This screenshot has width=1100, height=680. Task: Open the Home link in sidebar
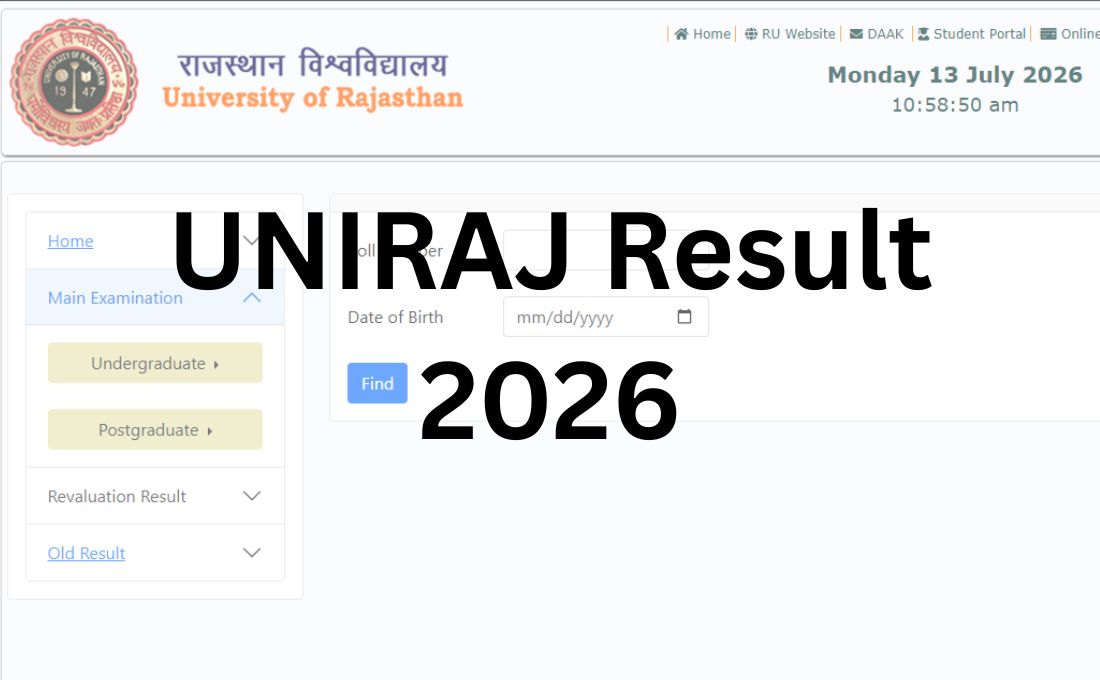pos(70,241)
